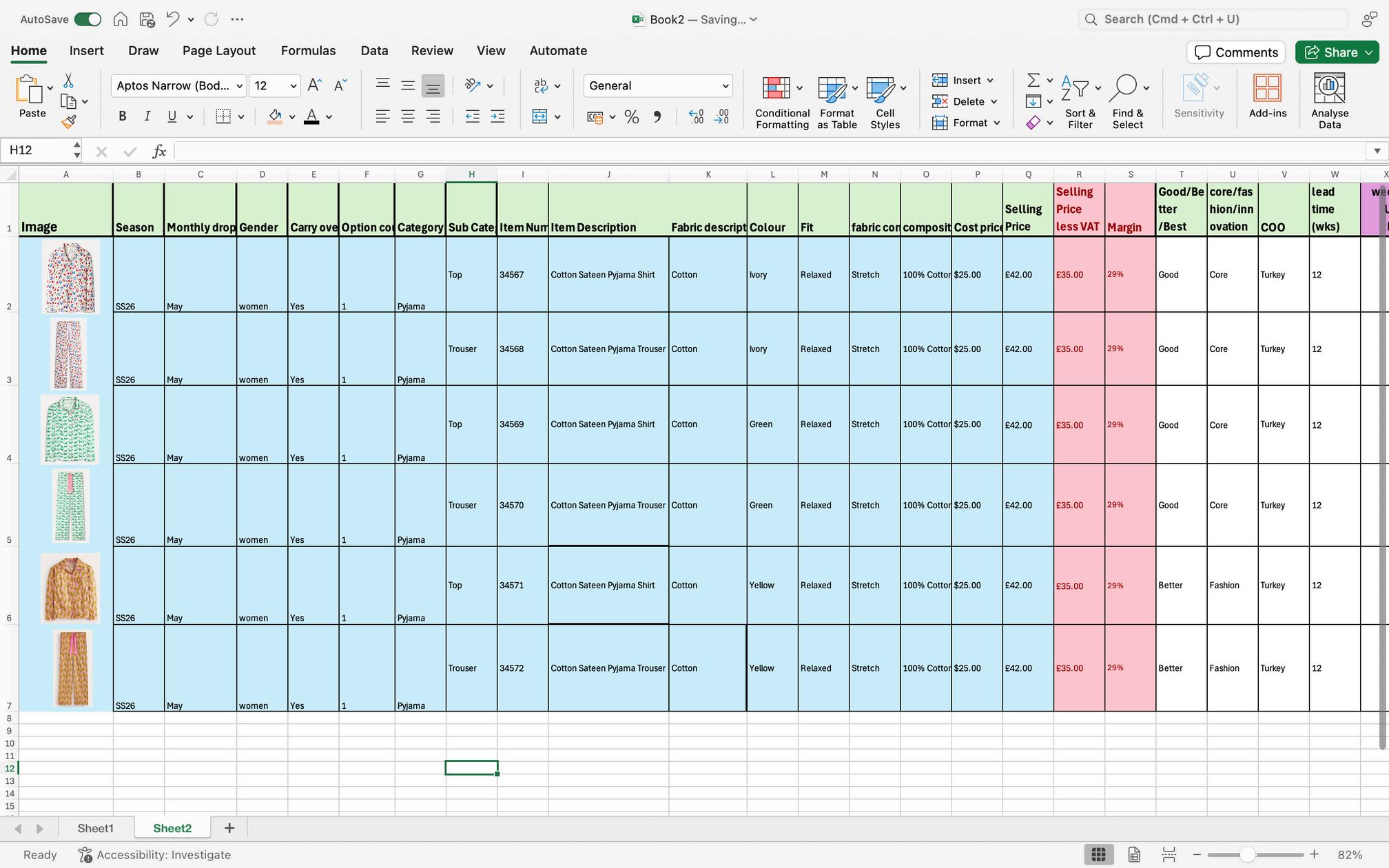Toggle the AutoSave switch
The height and width of the screenshot is (868, 1389).
click(88, 19)
